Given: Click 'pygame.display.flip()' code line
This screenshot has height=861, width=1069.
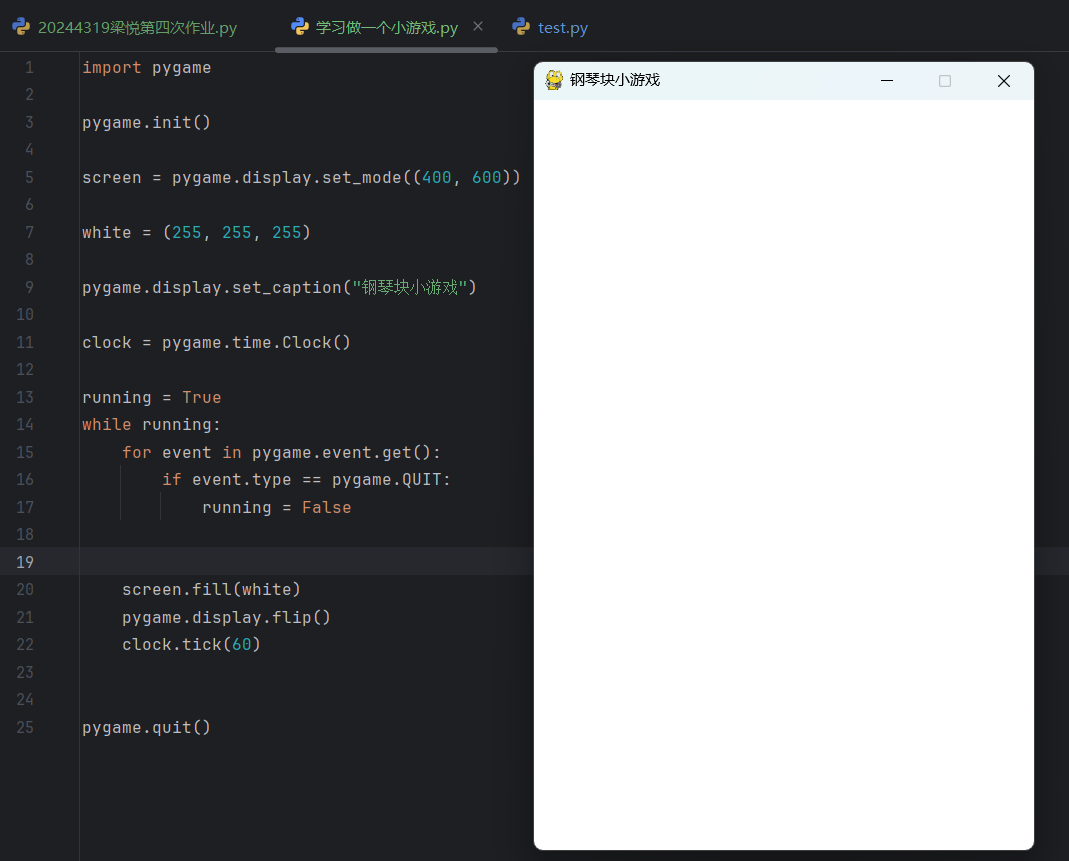Looking at the screenshot, I should point(226,618).
